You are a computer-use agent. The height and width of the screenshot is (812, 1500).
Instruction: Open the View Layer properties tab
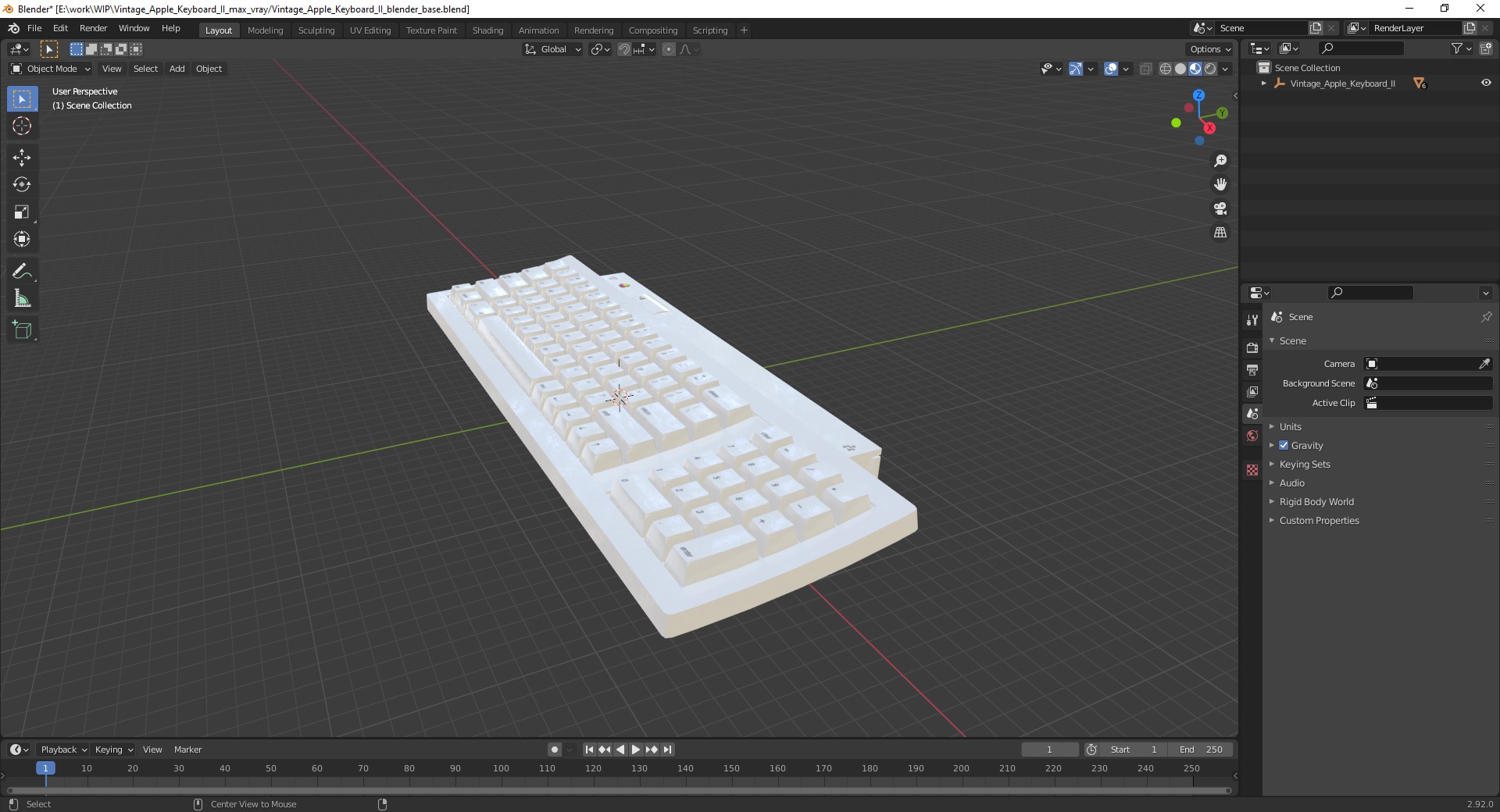[1252, 391]
